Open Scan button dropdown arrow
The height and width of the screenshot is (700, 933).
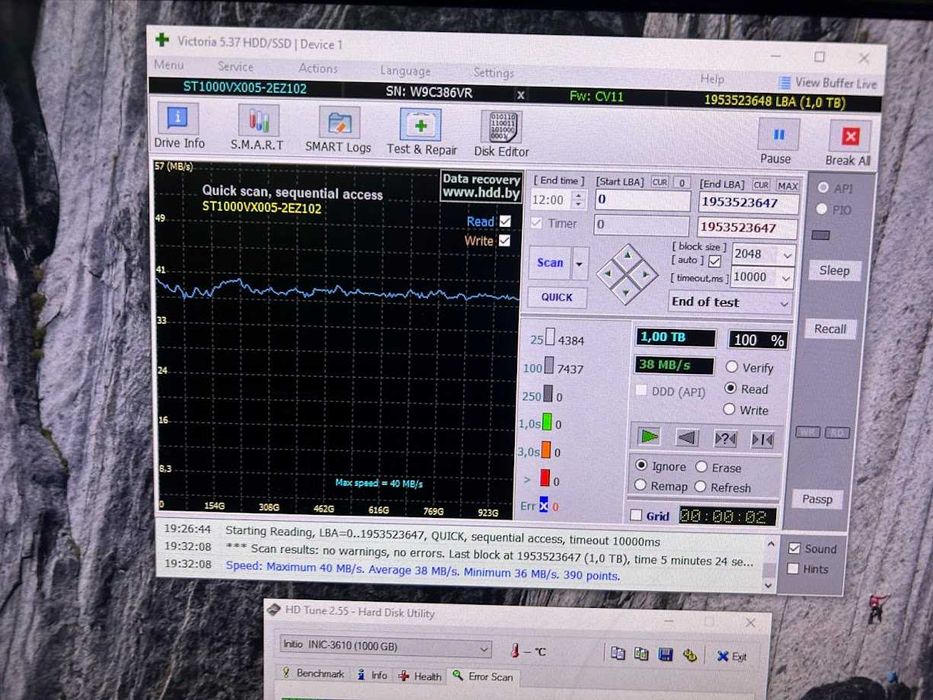(579, 264)
